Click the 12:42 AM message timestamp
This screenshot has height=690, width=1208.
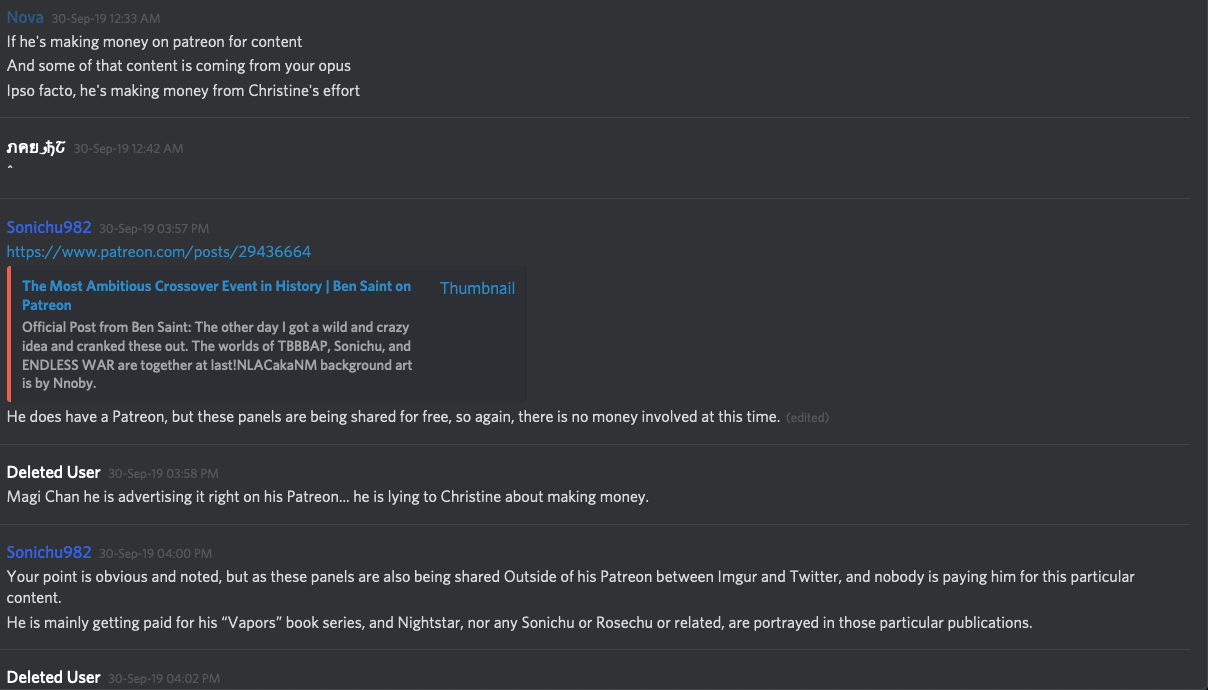(128, 149)
